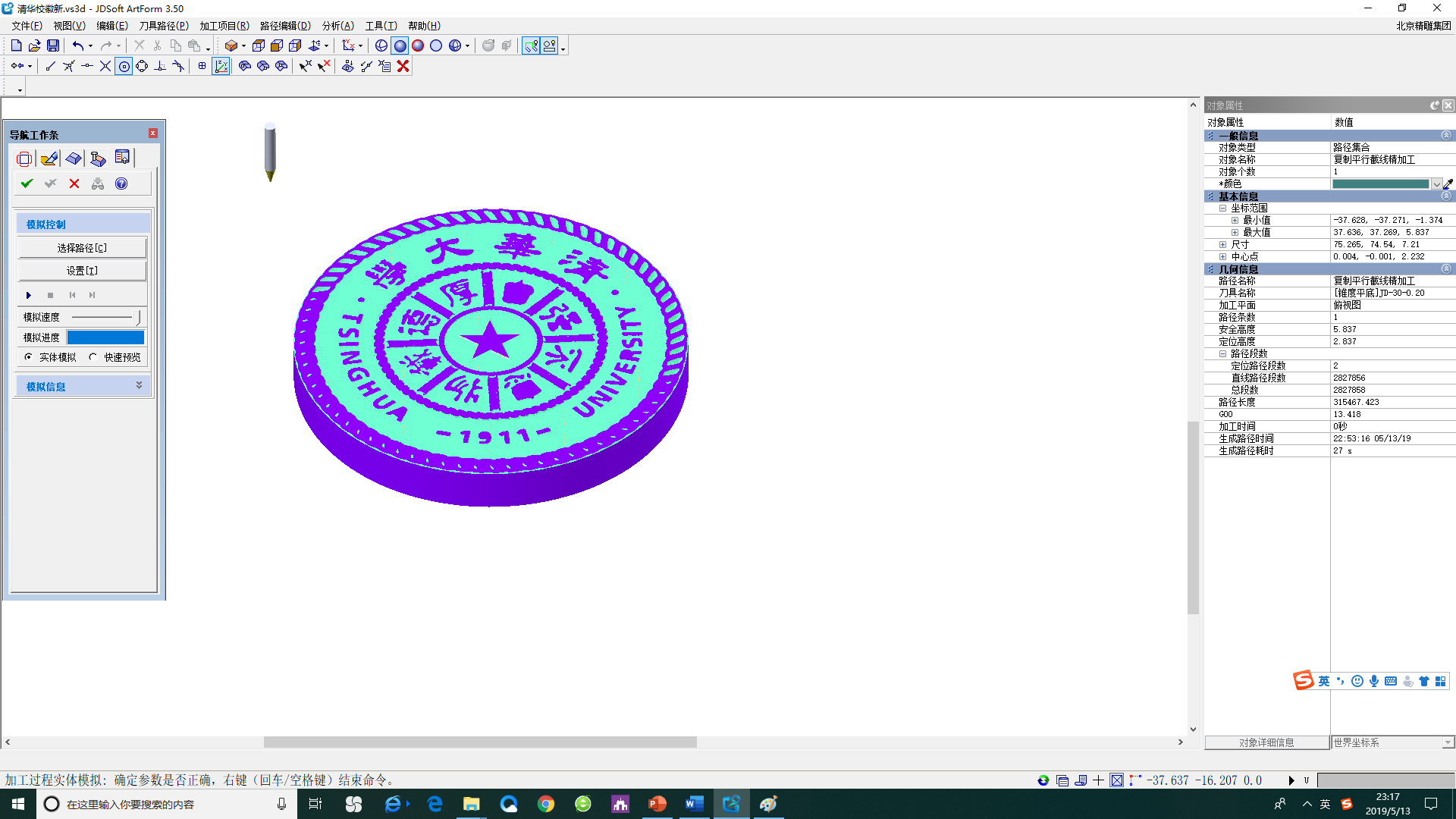Click the teal 颜色 color swatch

pyautogui.click(x=1380, y=184)
